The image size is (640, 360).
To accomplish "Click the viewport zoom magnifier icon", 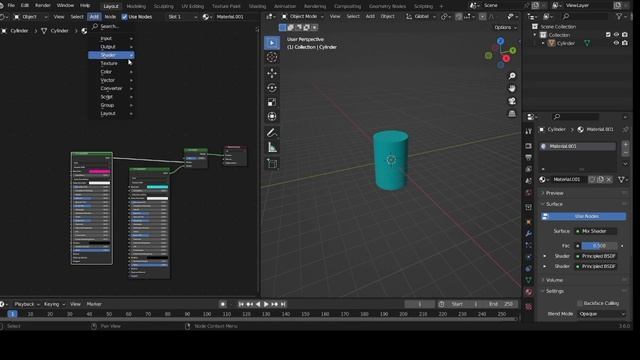I will 512,76.
